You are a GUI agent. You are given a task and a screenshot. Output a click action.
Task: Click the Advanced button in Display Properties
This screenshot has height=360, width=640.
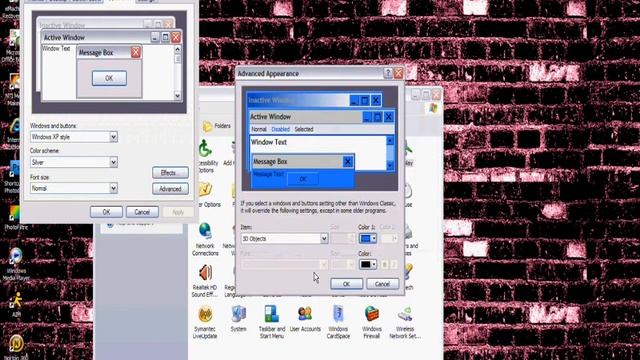point(170,189)
